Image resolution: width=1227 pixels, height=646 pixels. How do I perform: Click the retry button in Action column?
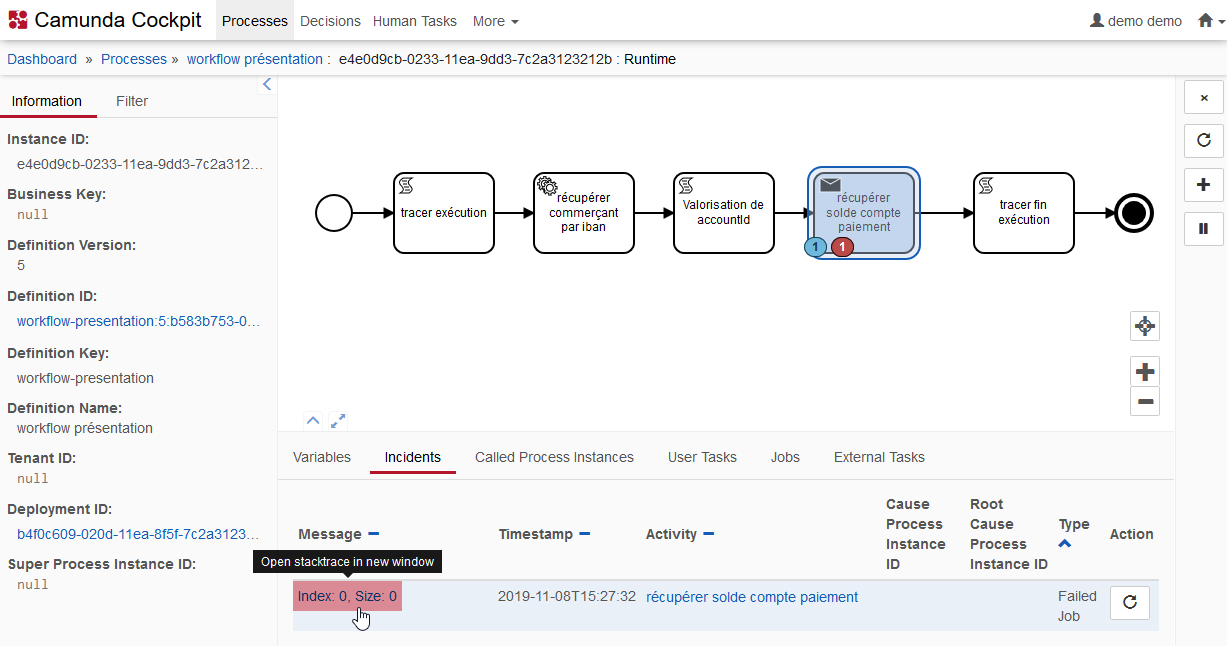[x=1130, y=603]
